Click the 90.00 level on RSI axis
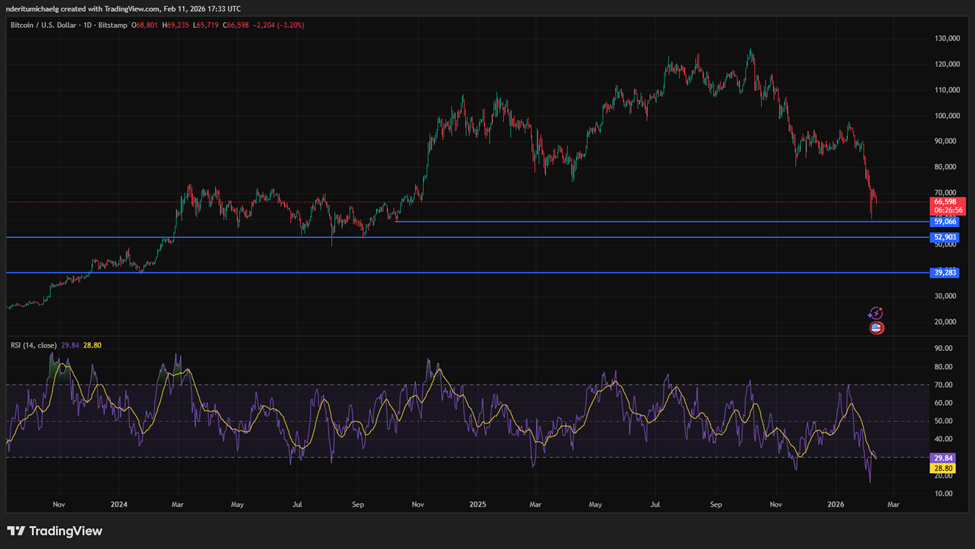 point(943,349)
